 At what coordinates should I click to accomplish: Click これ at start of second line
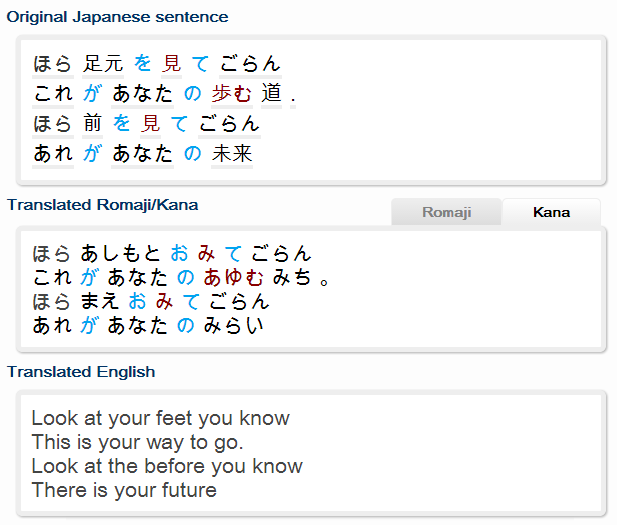pyautogui.click(x=53, y=94)
